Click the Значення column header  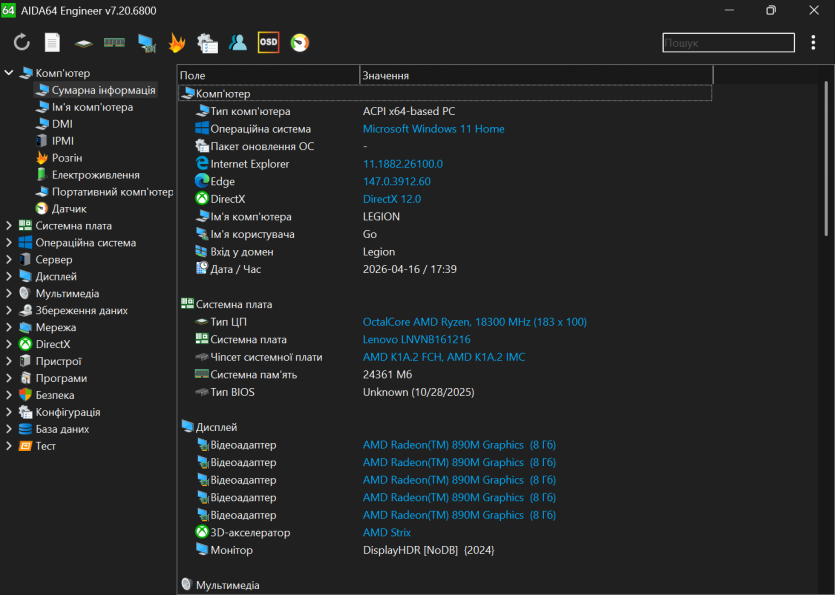(x=535, y=75)
